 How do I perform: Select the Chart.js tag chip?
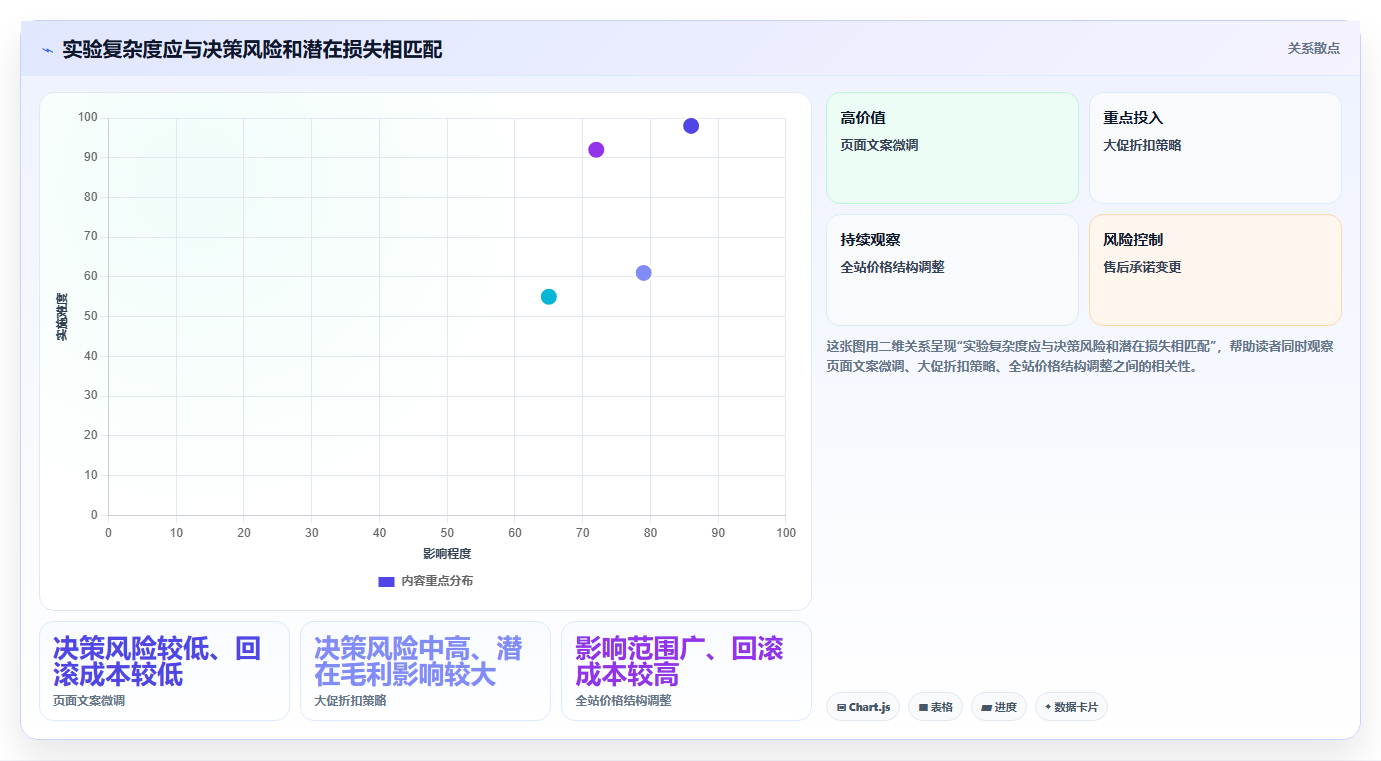pyautogui.click(x=863, y=707)
